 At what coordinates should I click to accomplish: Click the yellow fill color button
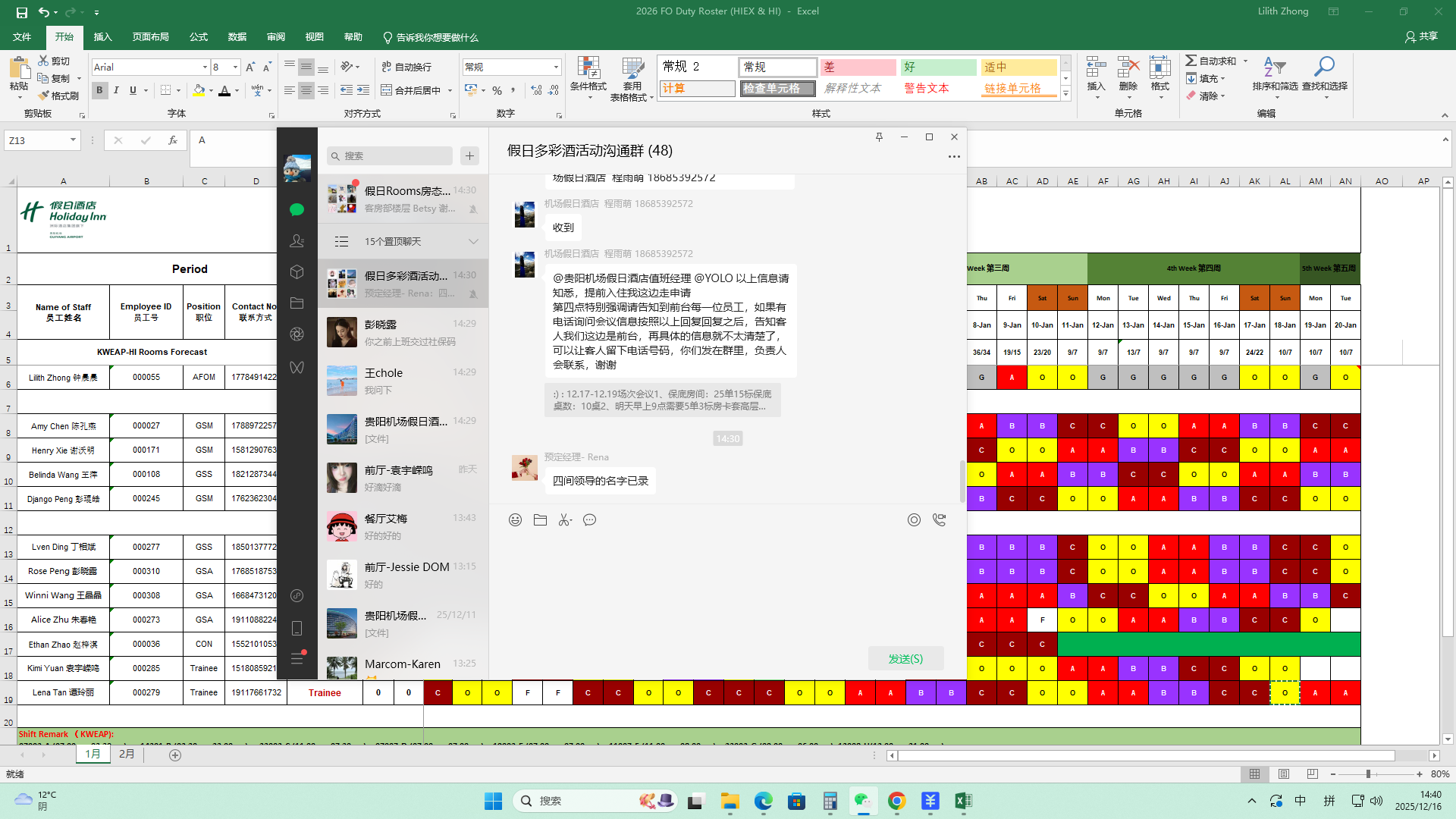[x=199, y=90]
